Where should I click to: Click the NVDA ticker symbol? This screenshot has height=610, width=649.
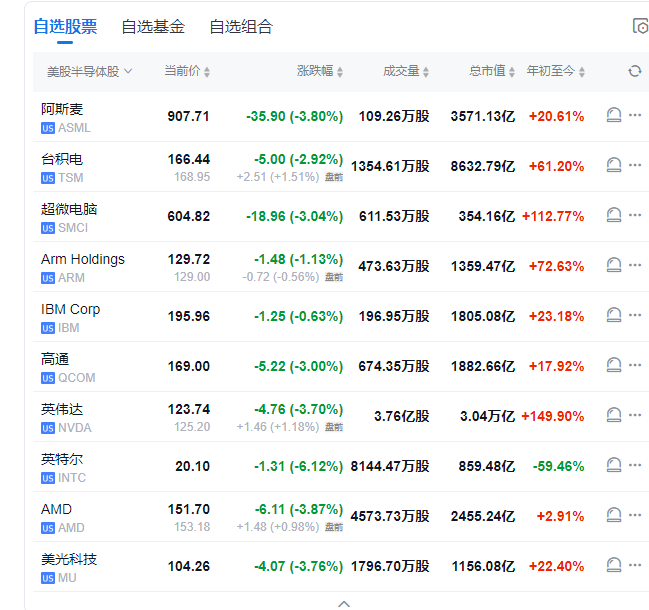[x=75, y=428]
